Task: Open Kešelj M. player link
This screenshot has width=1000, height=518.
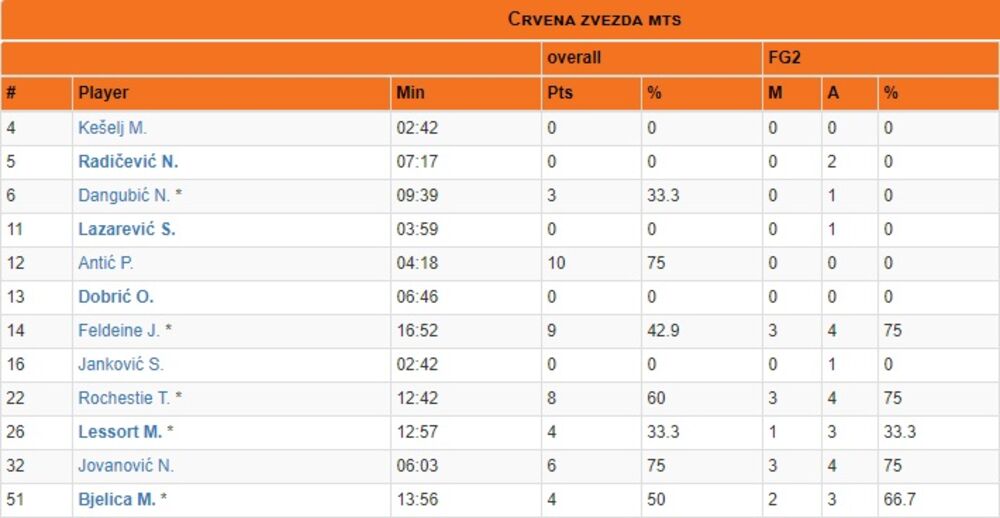Action: coord(113,128)
